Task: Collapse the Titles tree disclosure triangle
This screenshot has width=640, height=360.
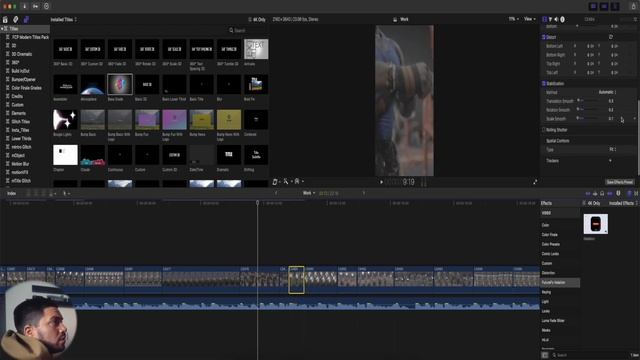Action: 2,29
